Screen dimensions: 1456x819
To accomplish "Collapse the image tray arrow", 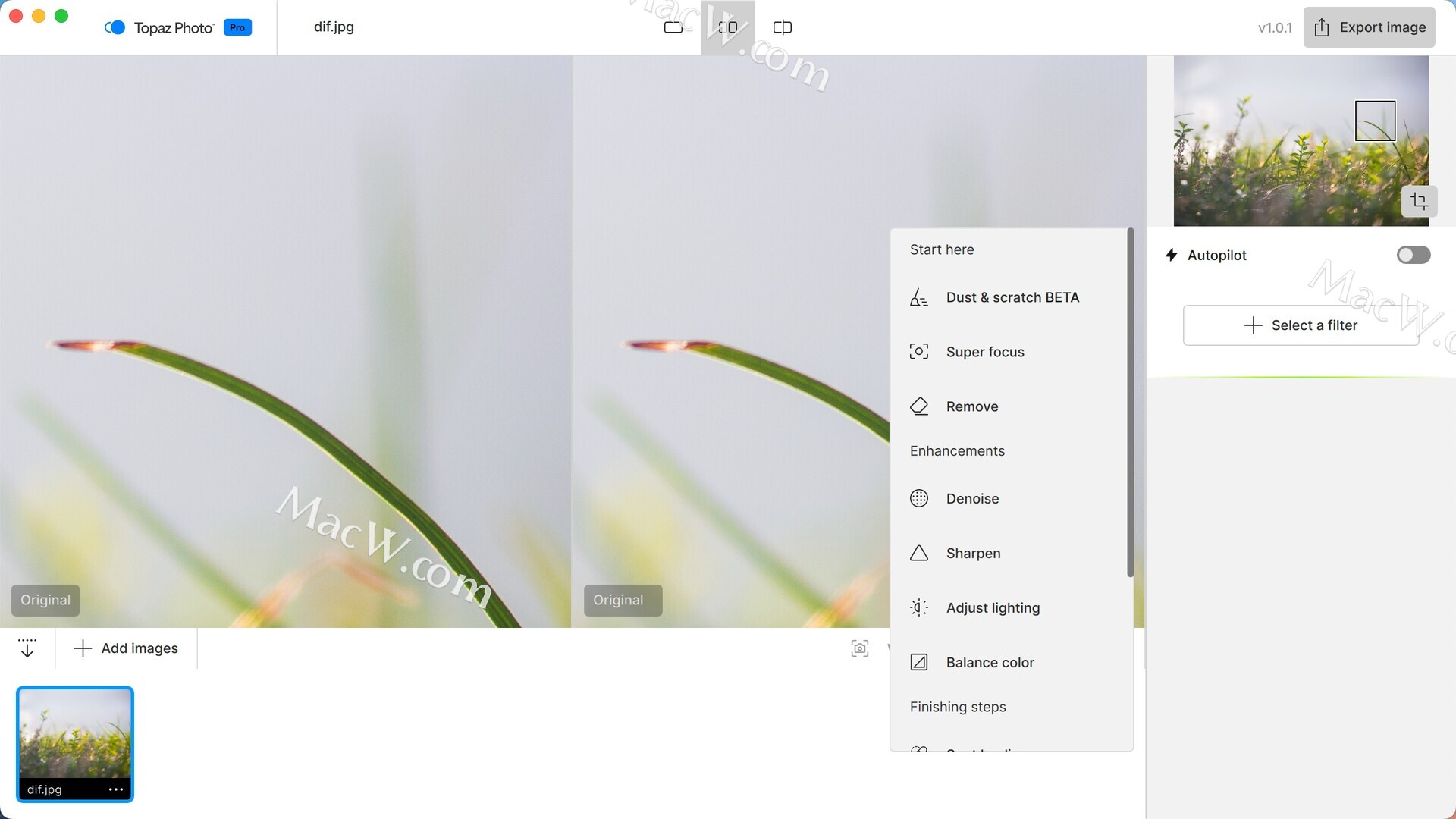I will coord(27,648).
